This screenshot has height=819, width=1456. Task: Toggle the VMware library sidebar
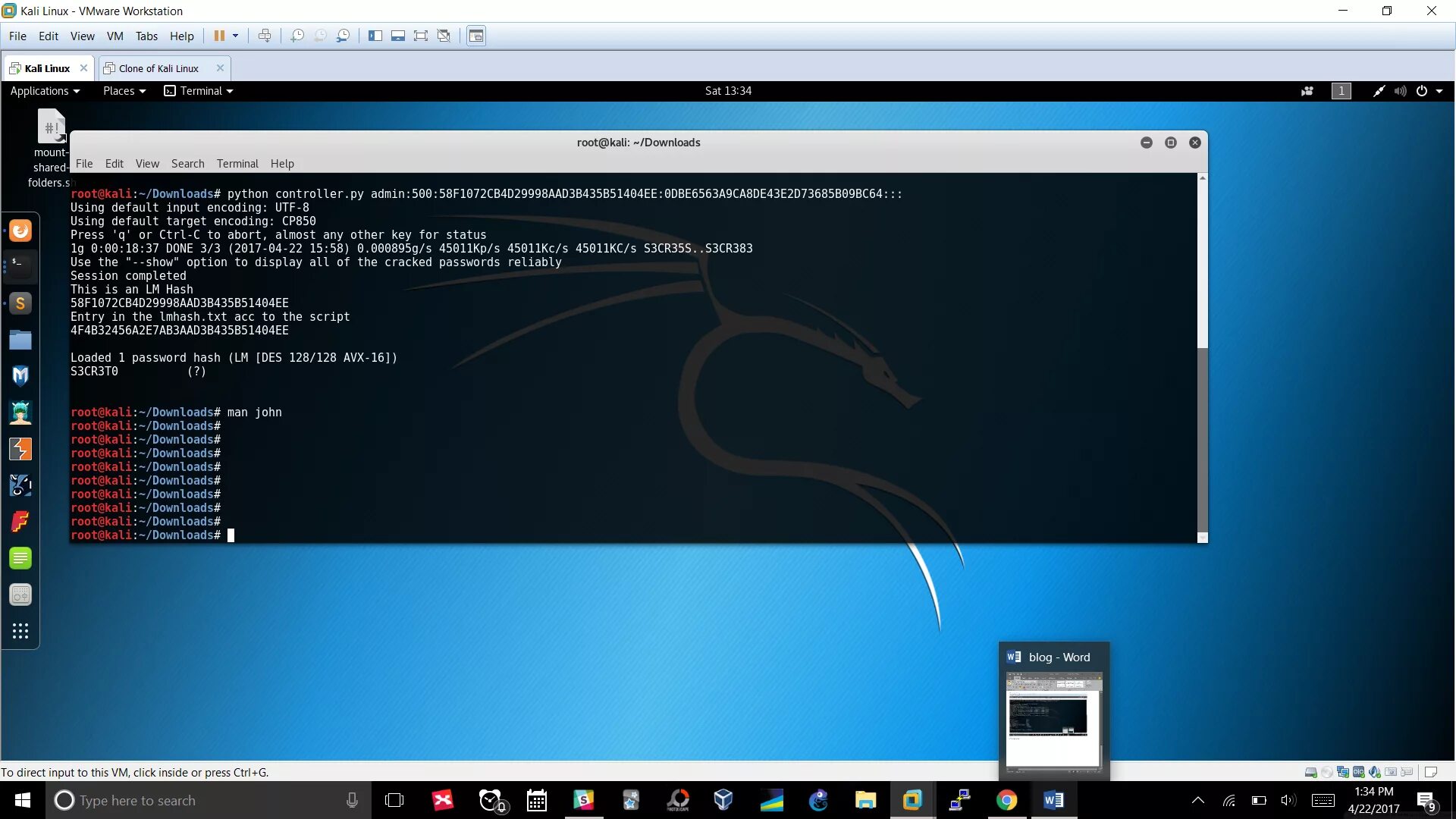[375, 36]
